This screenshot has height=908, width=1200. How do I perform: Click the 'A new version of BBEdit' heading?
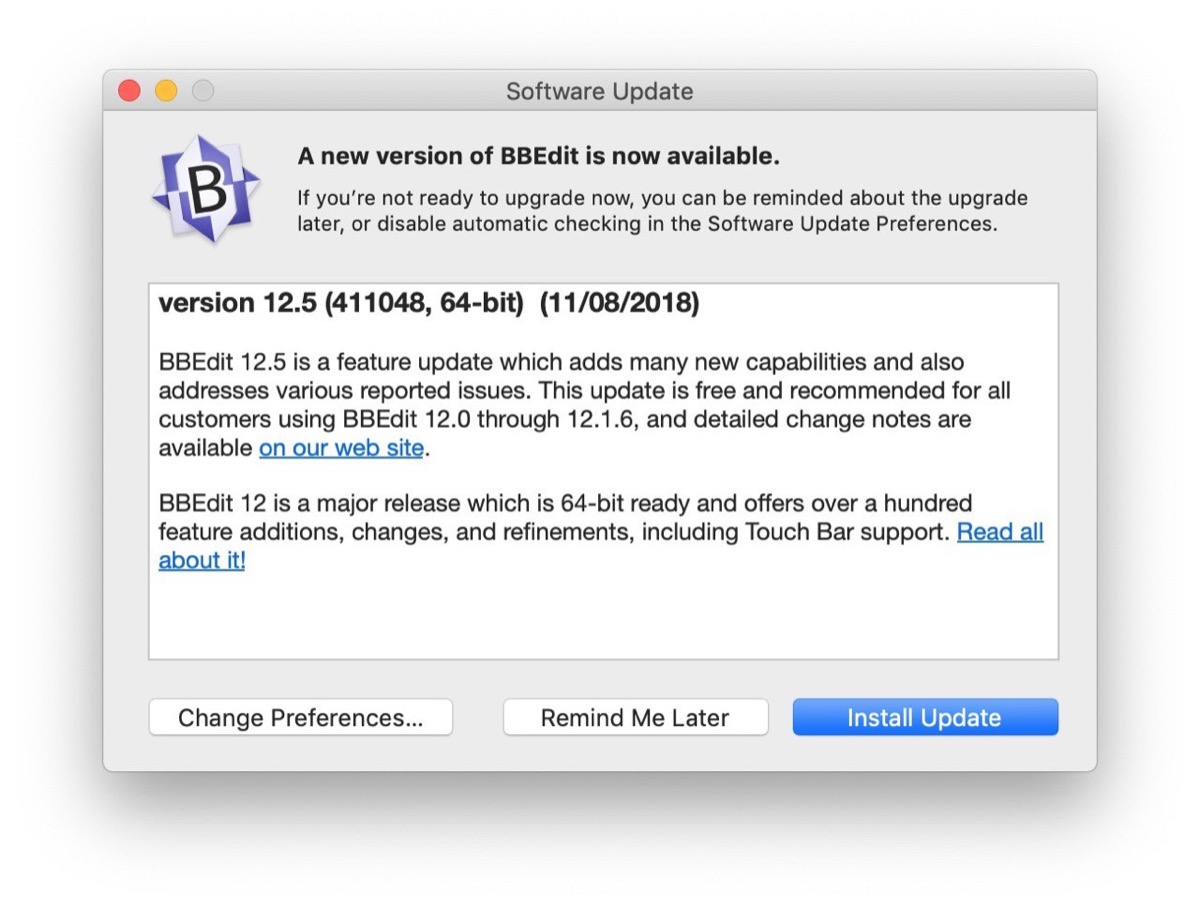538,157
